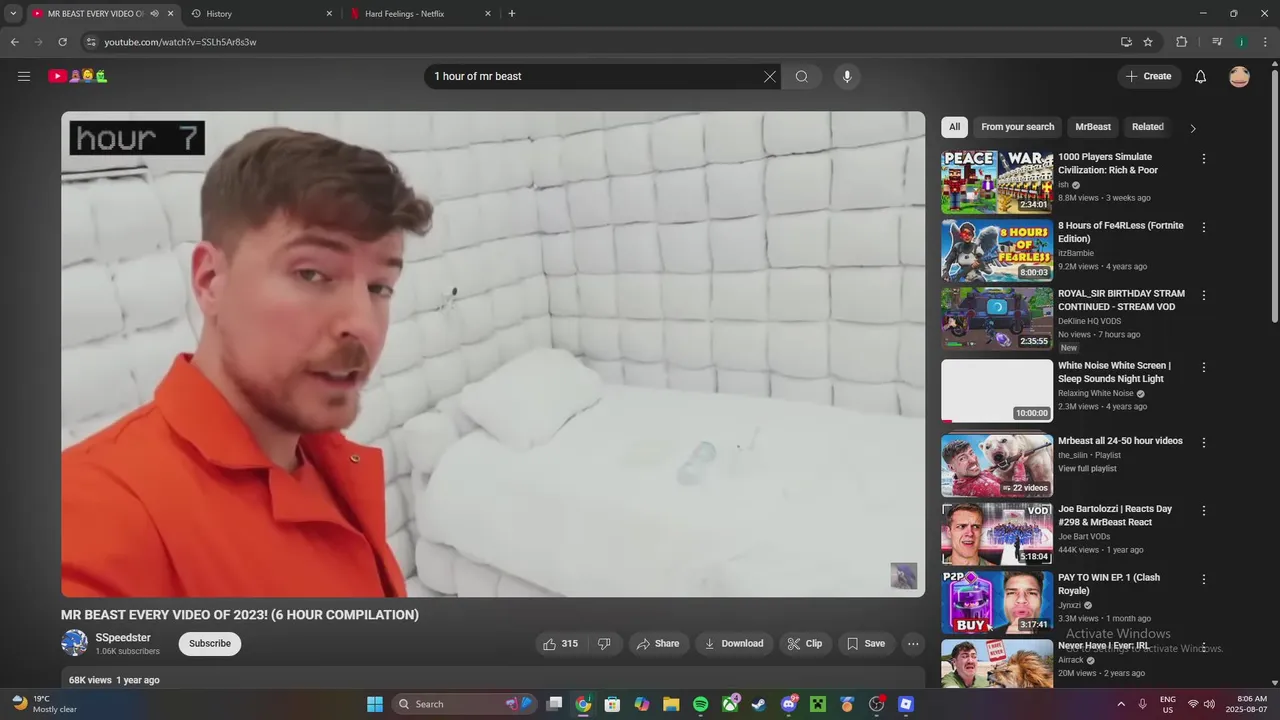
Task: Open options menu for Joe Bartolozzi Reacts
Action: (1204, 510)
